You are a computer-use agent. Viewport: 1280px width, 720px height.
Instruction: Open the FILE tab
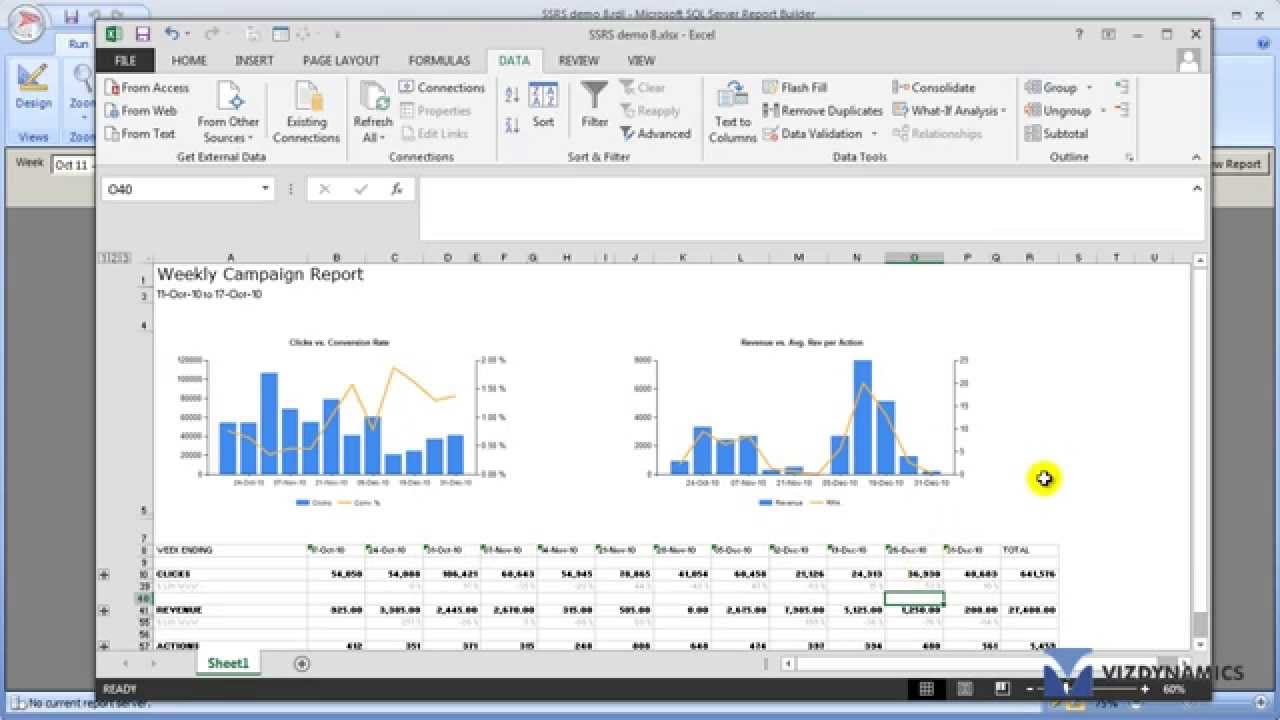click(x=125, y=61)
